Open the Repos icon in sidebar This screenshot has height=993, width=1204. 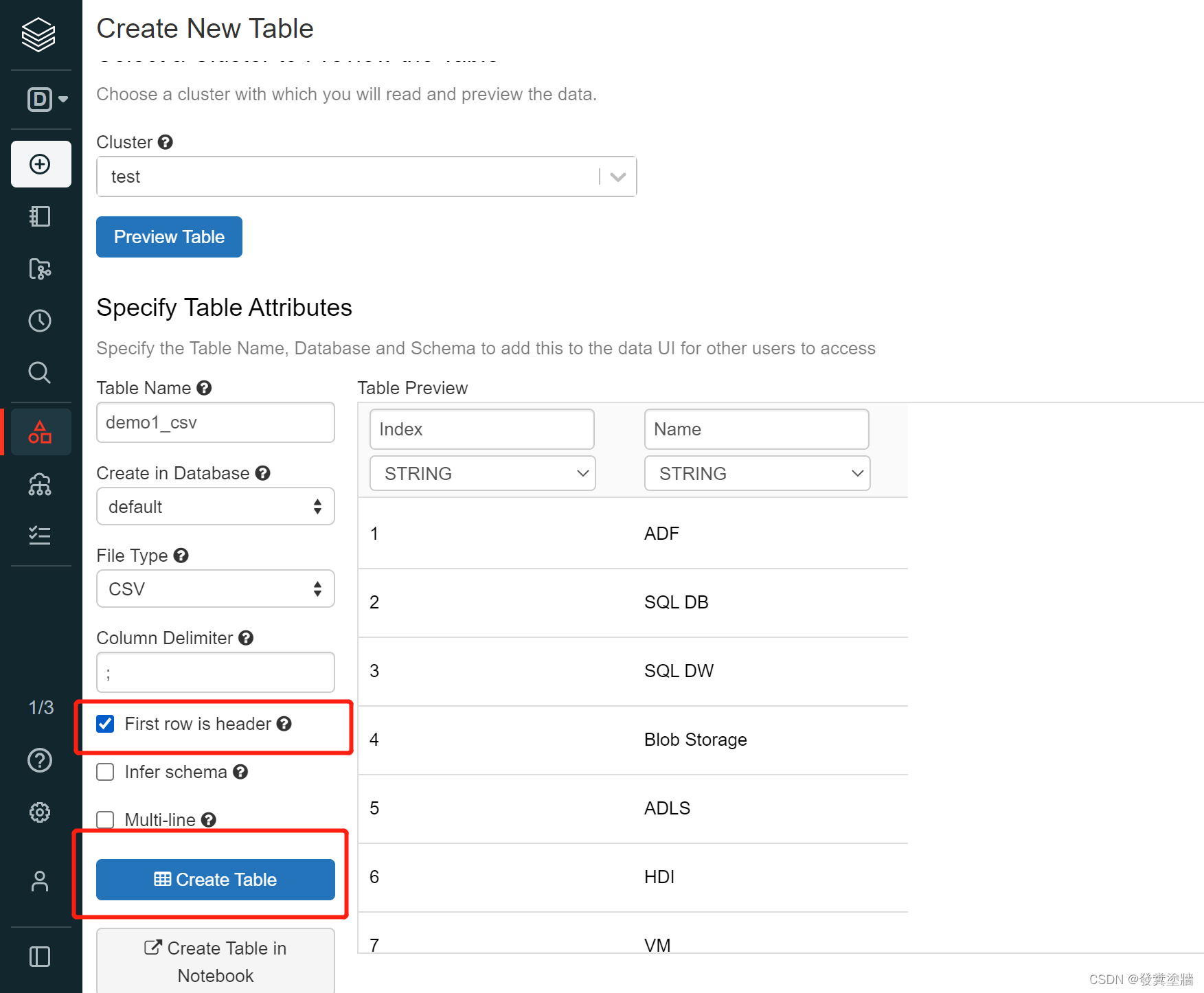coord(40,269)
